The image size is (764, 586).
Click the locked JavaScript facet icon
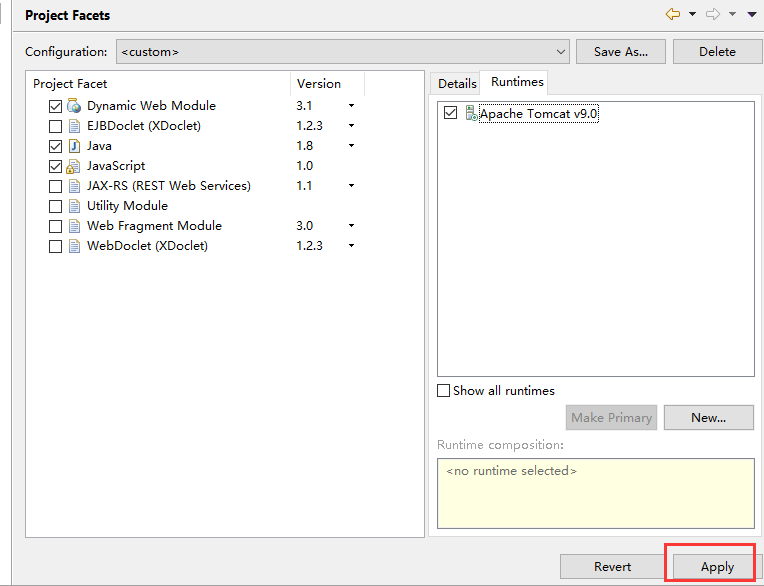coord(73,166)
